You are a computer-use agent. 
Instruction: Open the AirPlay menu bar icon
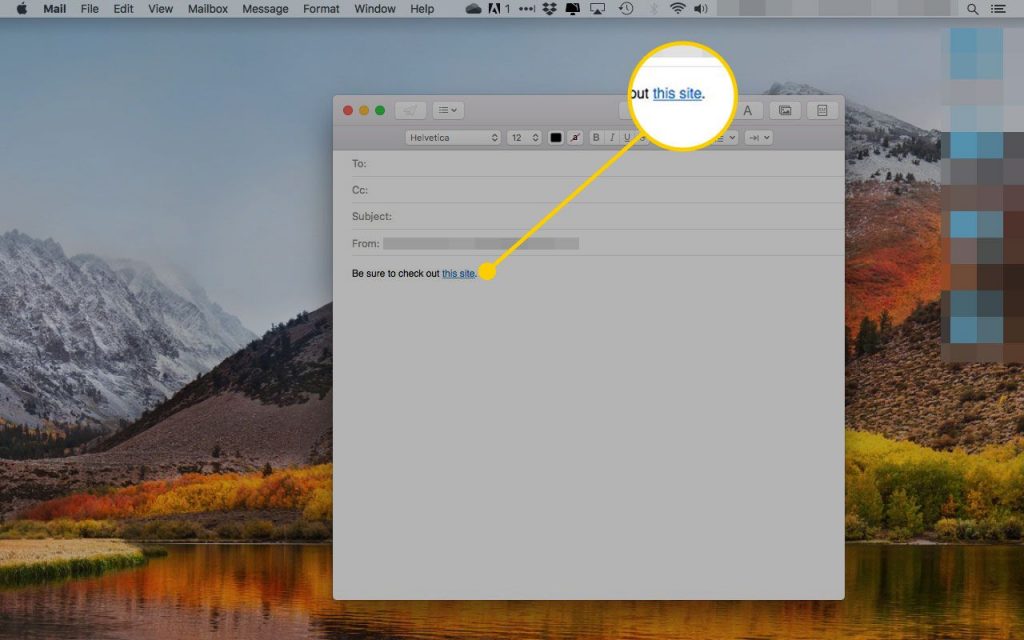[597, 8]
